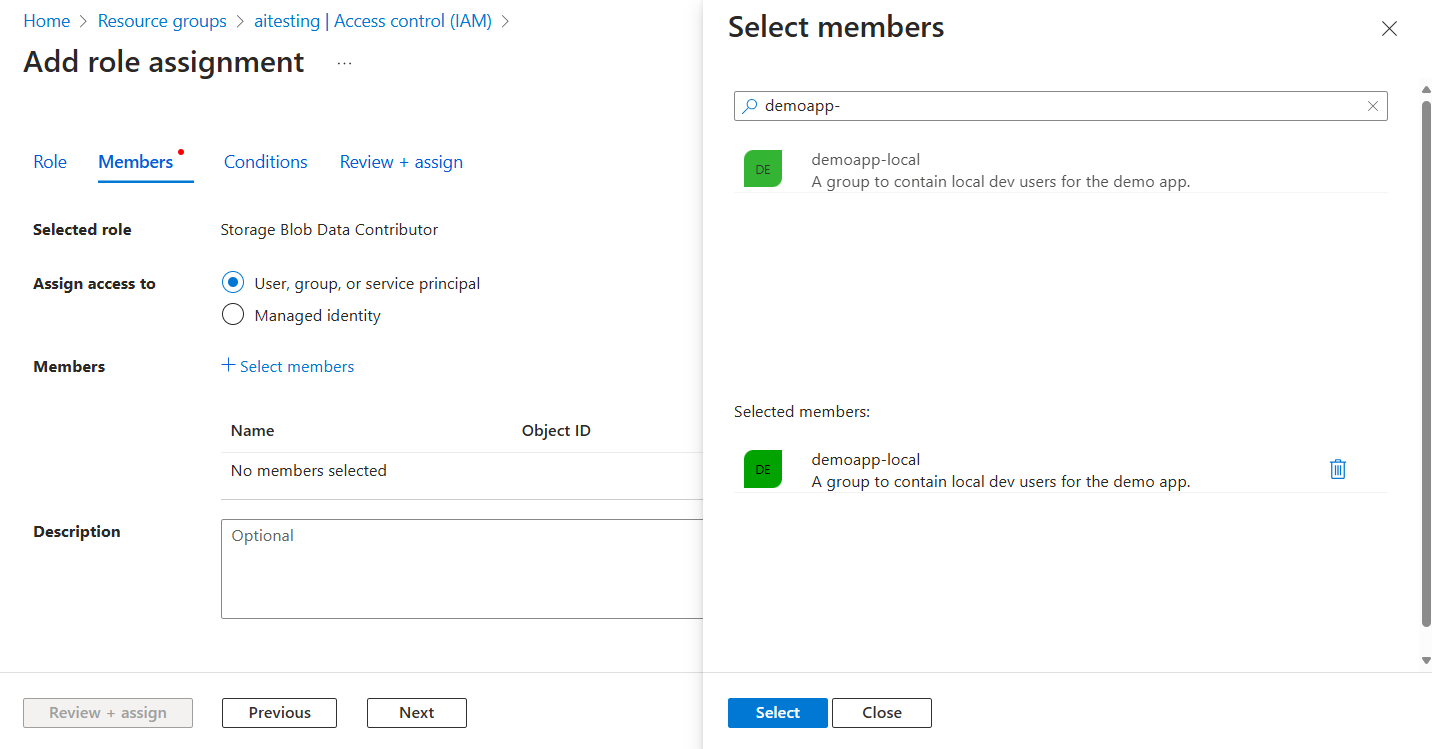This screenshot has height=749, width=1432.
Task: Click the Close button on the panel
Action: click(881, 712)
